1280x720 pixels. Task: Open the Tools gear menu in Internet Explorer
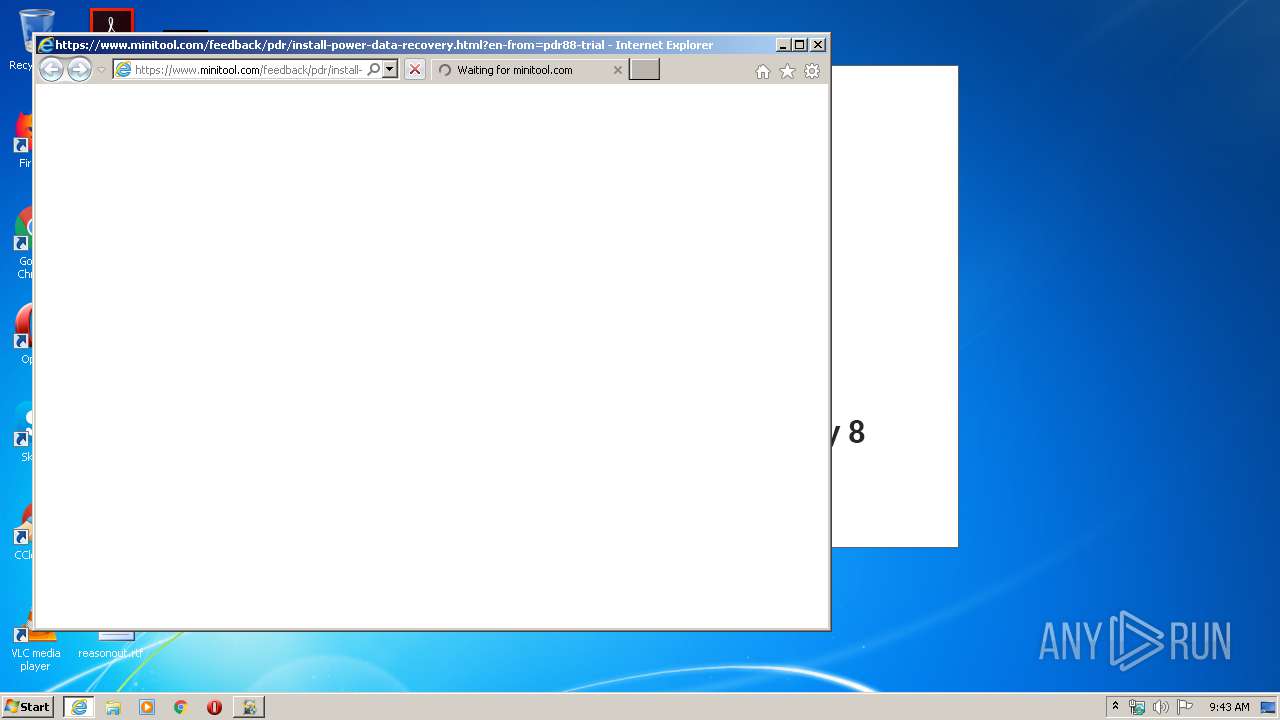[812, 71]
